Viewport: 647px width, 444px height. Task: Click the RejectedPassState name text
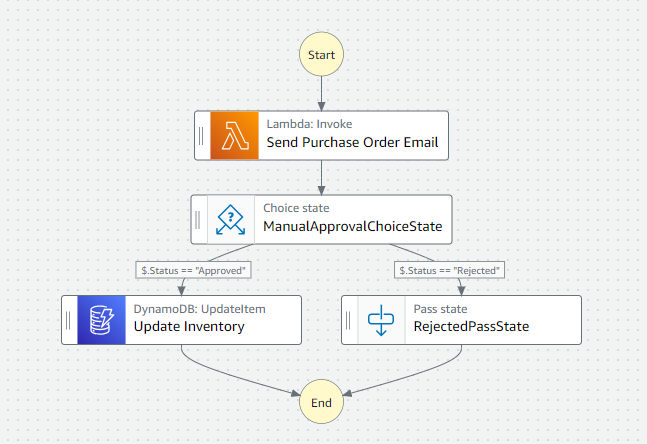(471, 326)
